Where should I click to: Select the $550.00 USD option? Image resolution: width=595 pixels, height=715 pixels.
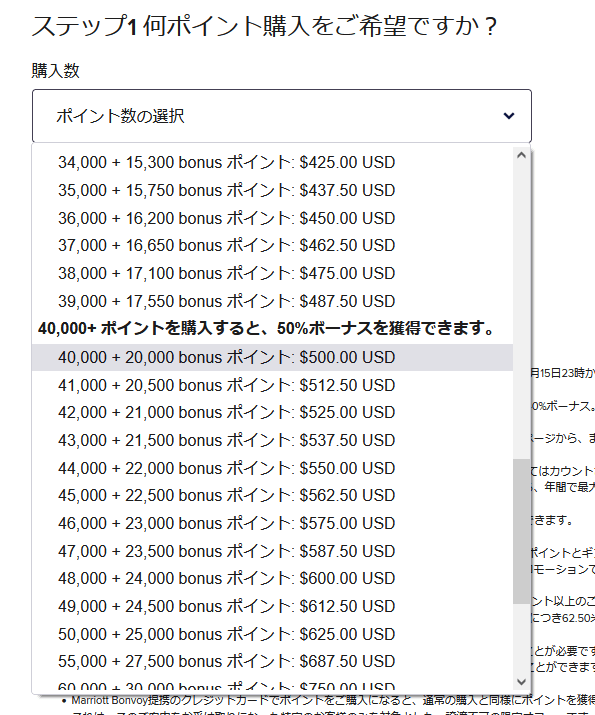click(x=272, y=468)
